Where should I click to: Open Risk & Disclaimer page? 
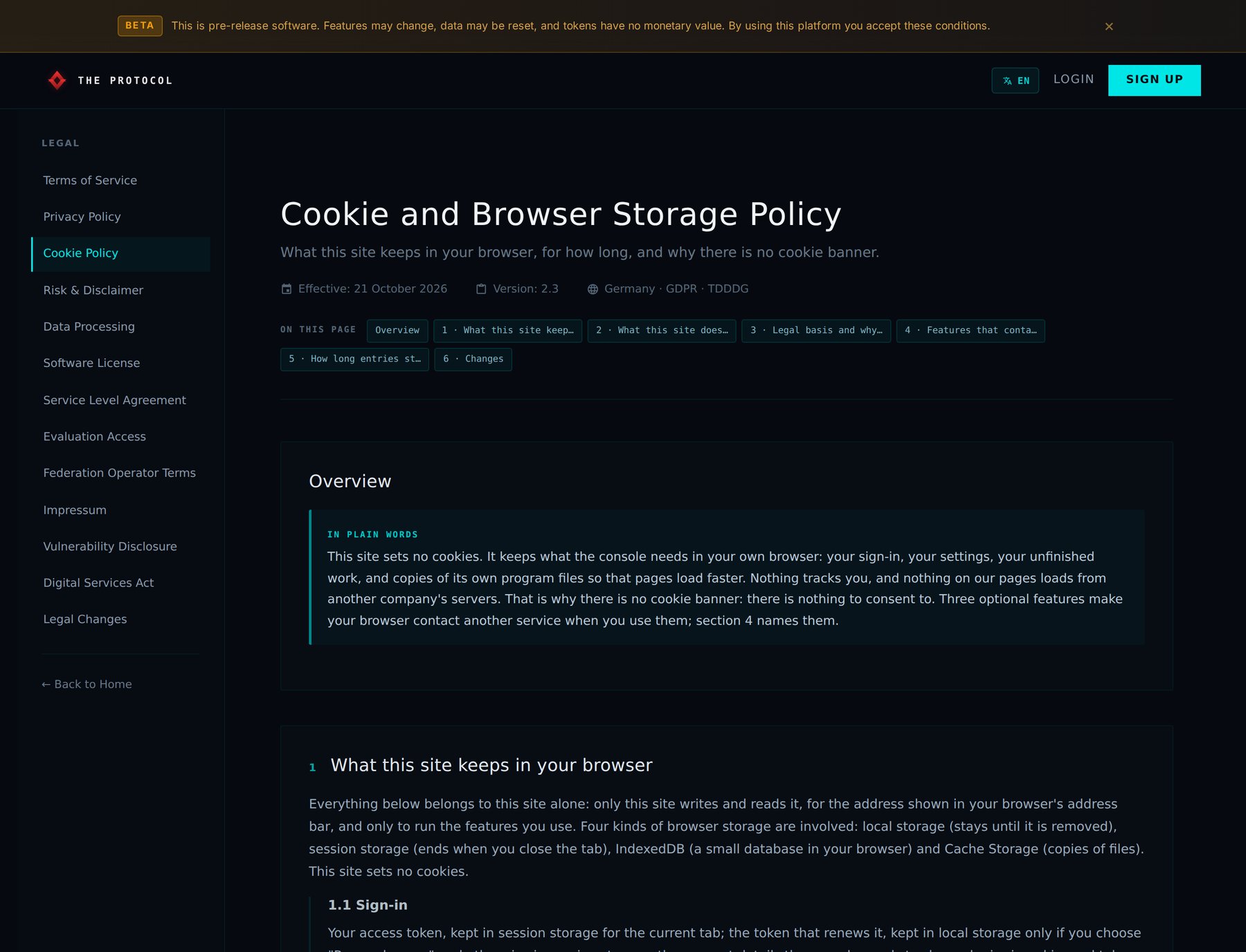point(121,290)
